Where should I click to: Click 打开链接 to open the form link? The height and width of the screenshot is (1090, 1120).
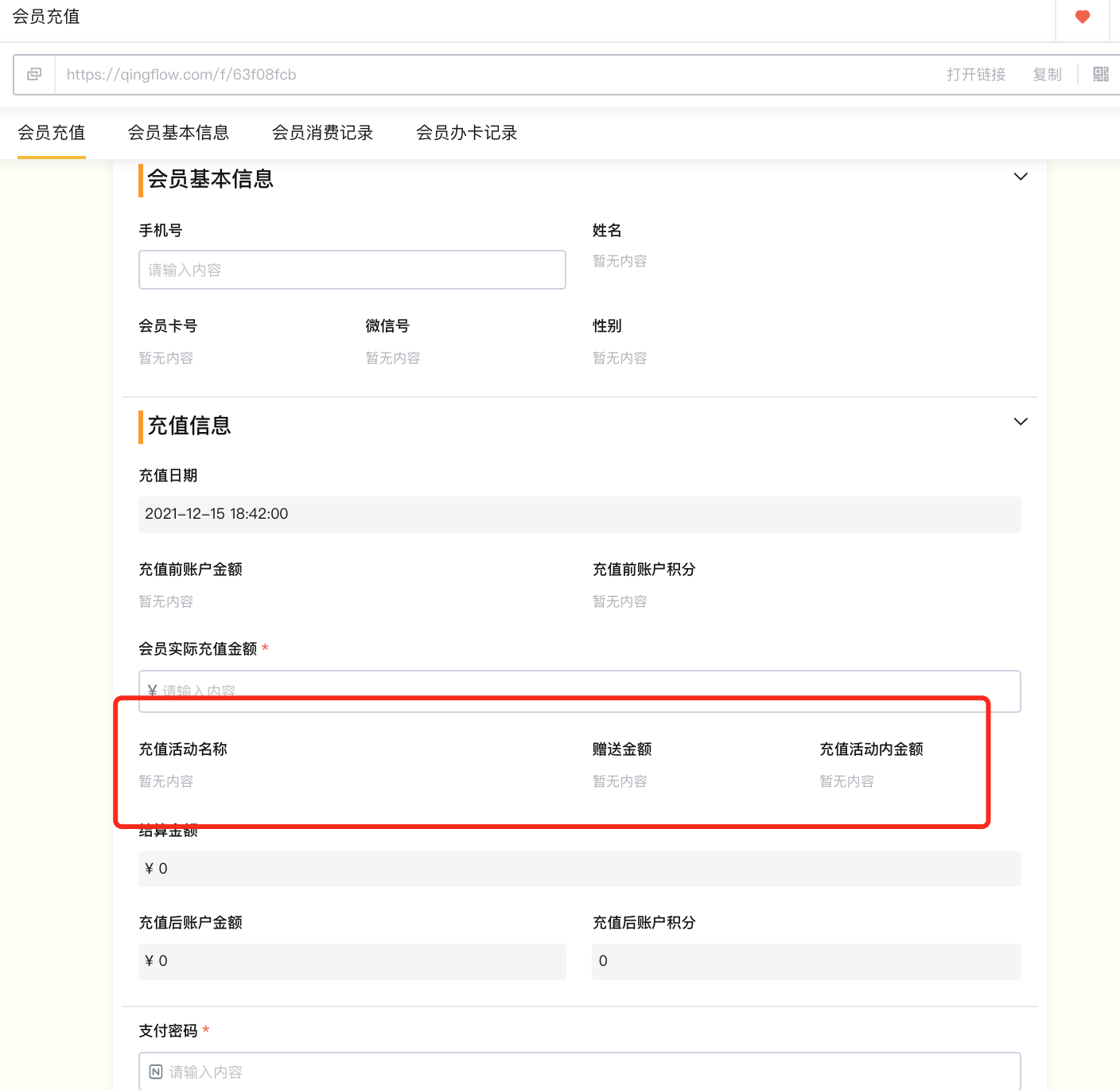tap(976, 74)
